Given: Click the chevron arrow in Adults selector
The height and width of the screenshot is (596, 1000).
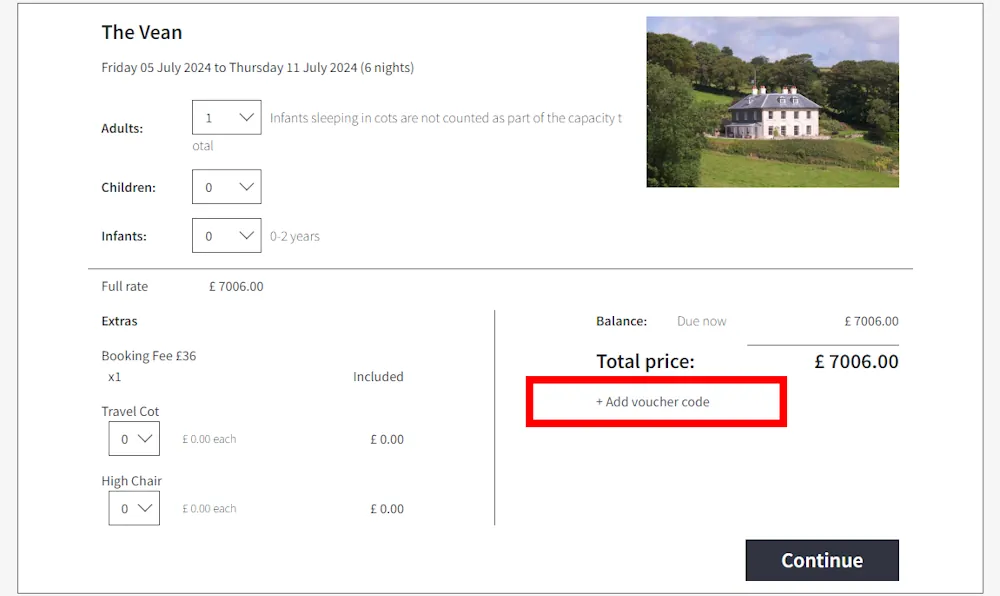Looking at the screenshot, I should pyautogui.click(x=247, y=118).
